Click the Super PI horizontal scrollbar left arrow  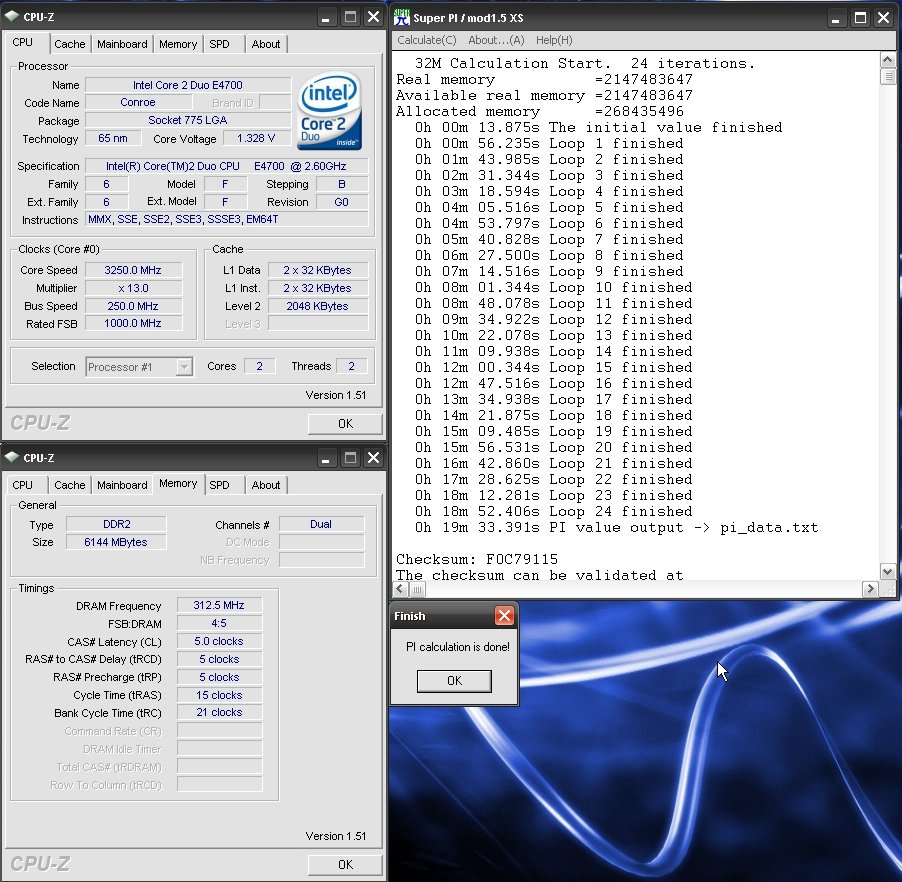click(x=401, y=589)
